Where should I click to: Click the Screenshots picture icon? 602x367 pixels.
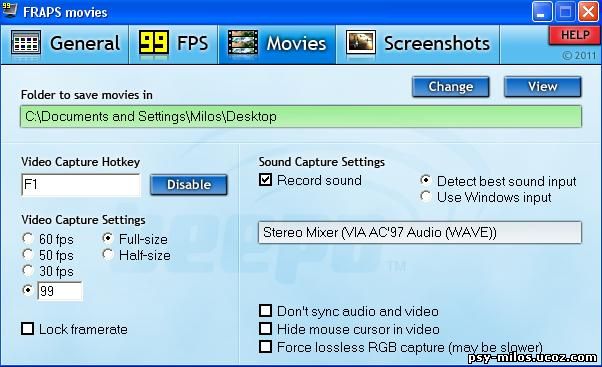point(361,43)
